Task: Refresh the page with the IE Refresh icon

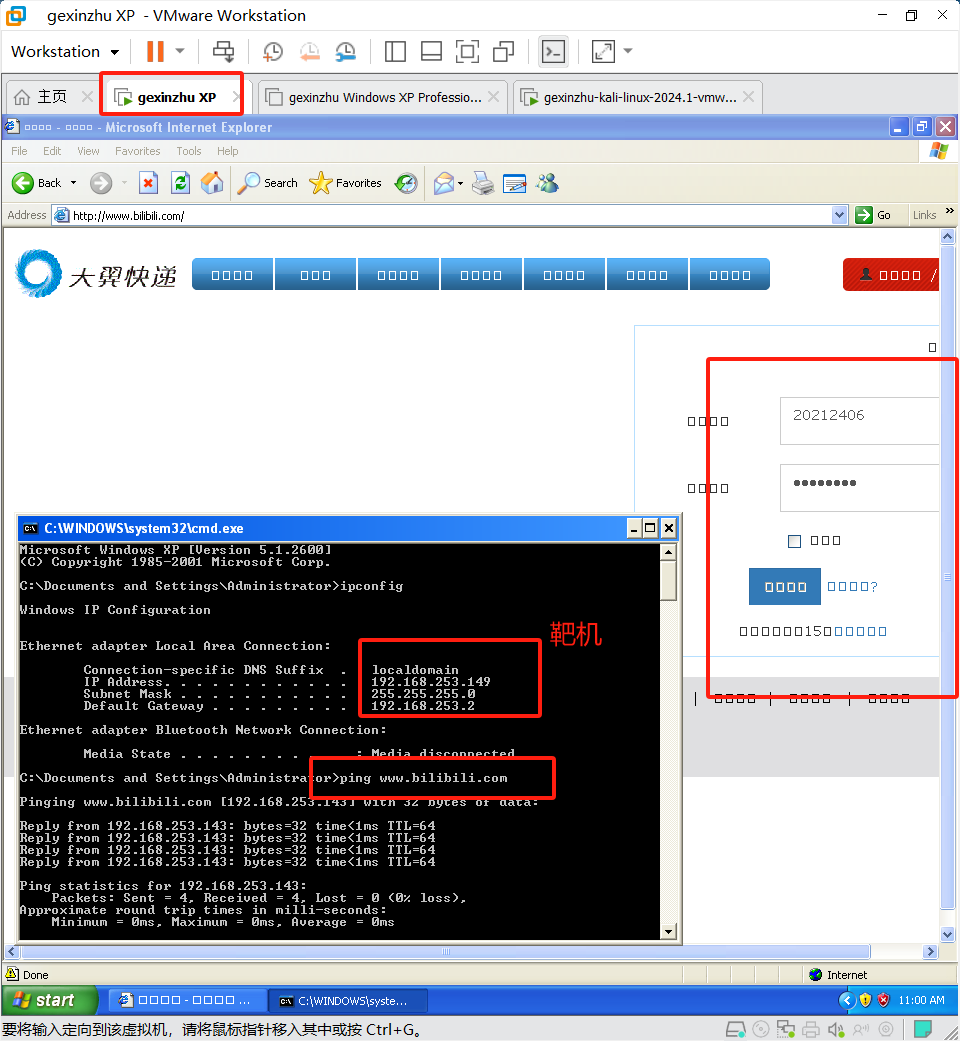Action: [x=181, y=183]
